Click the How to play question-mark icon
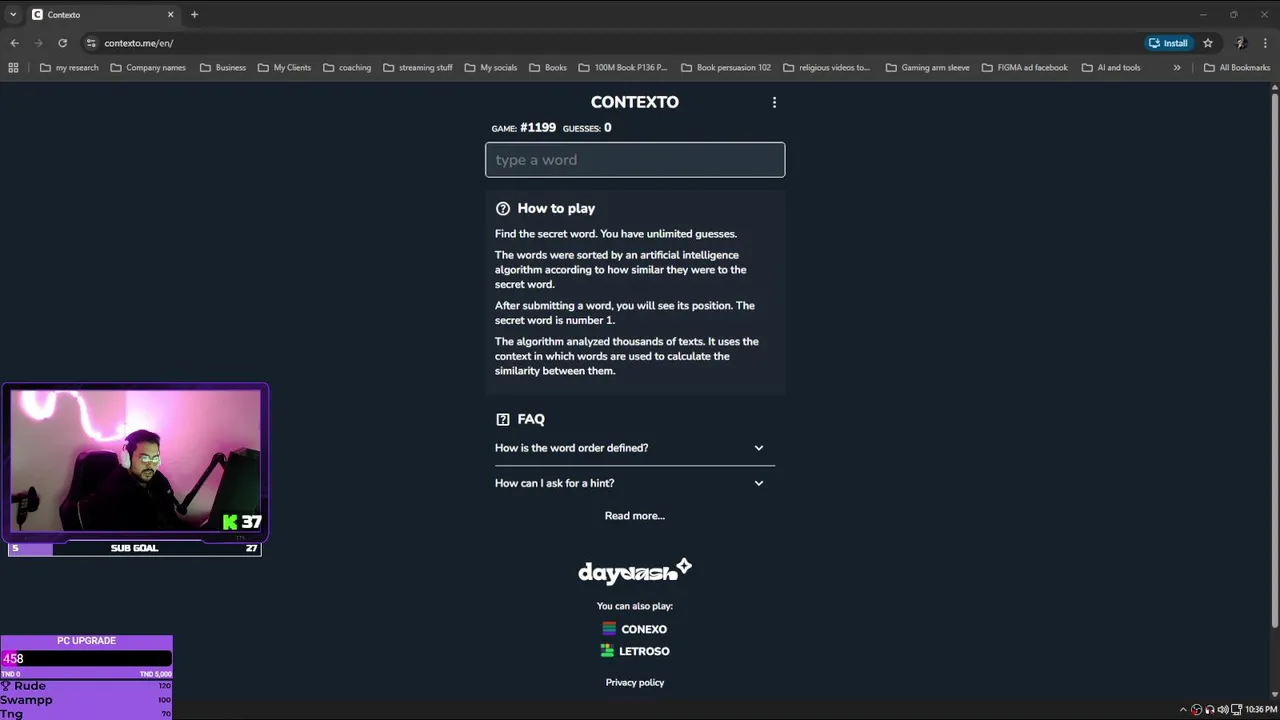 point(503,208)
